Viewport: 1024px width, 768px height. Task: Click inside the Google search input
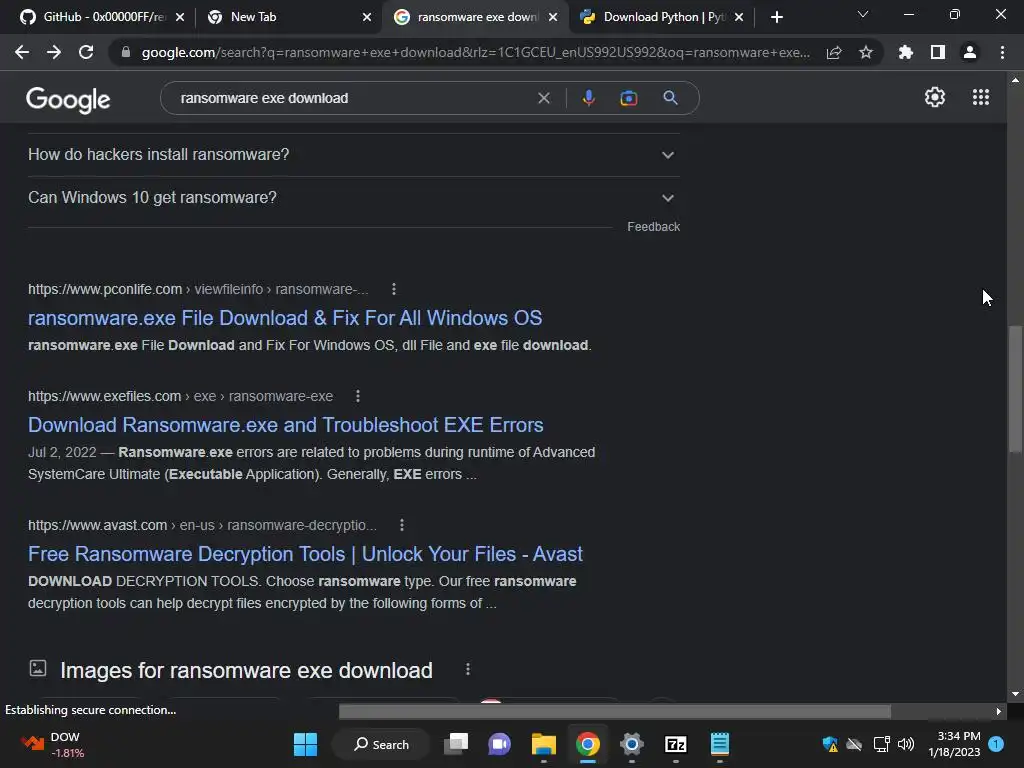click(353, 98)
